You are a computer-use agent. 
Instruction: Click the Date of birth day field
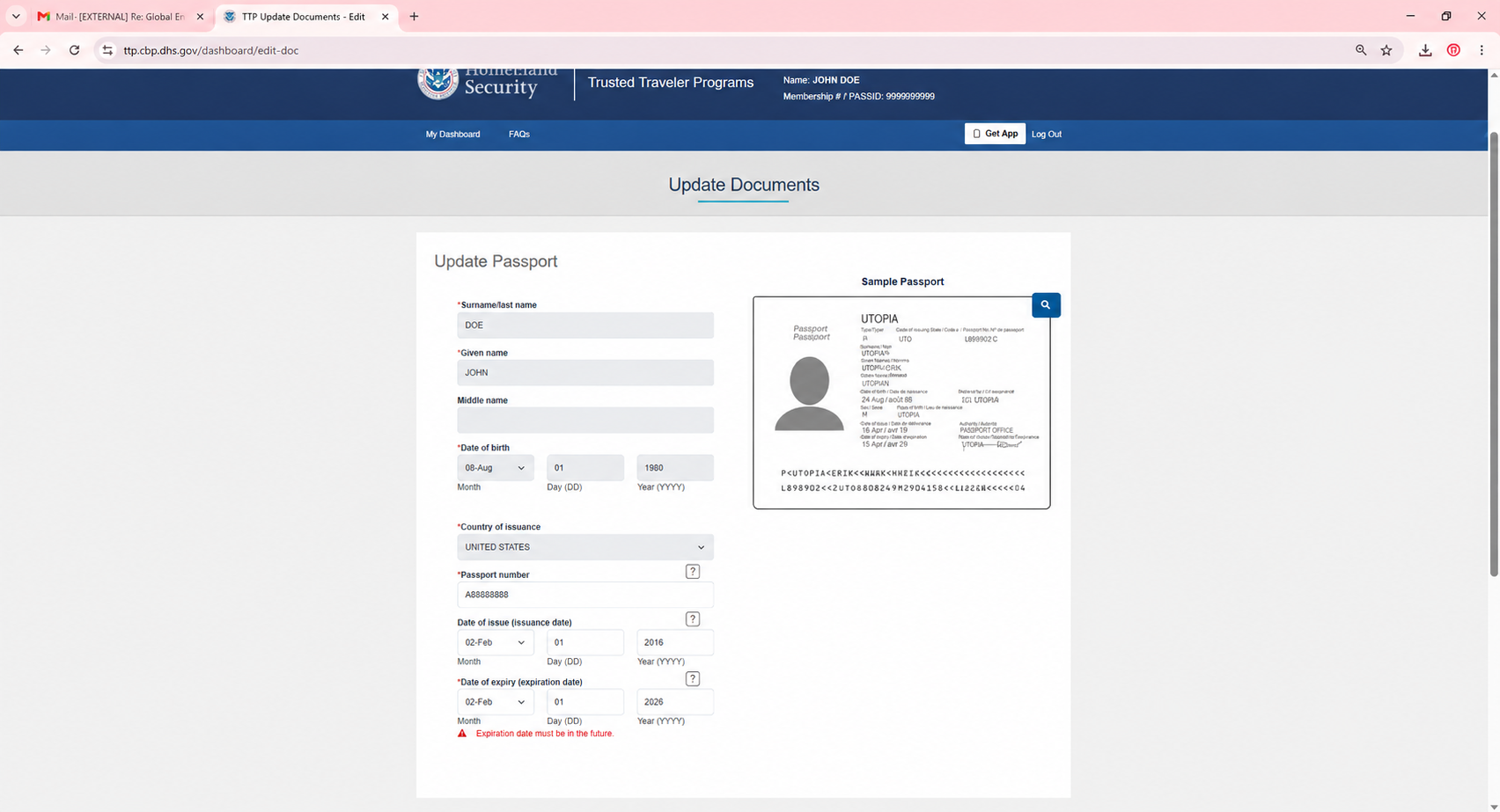tap(585, 468)
